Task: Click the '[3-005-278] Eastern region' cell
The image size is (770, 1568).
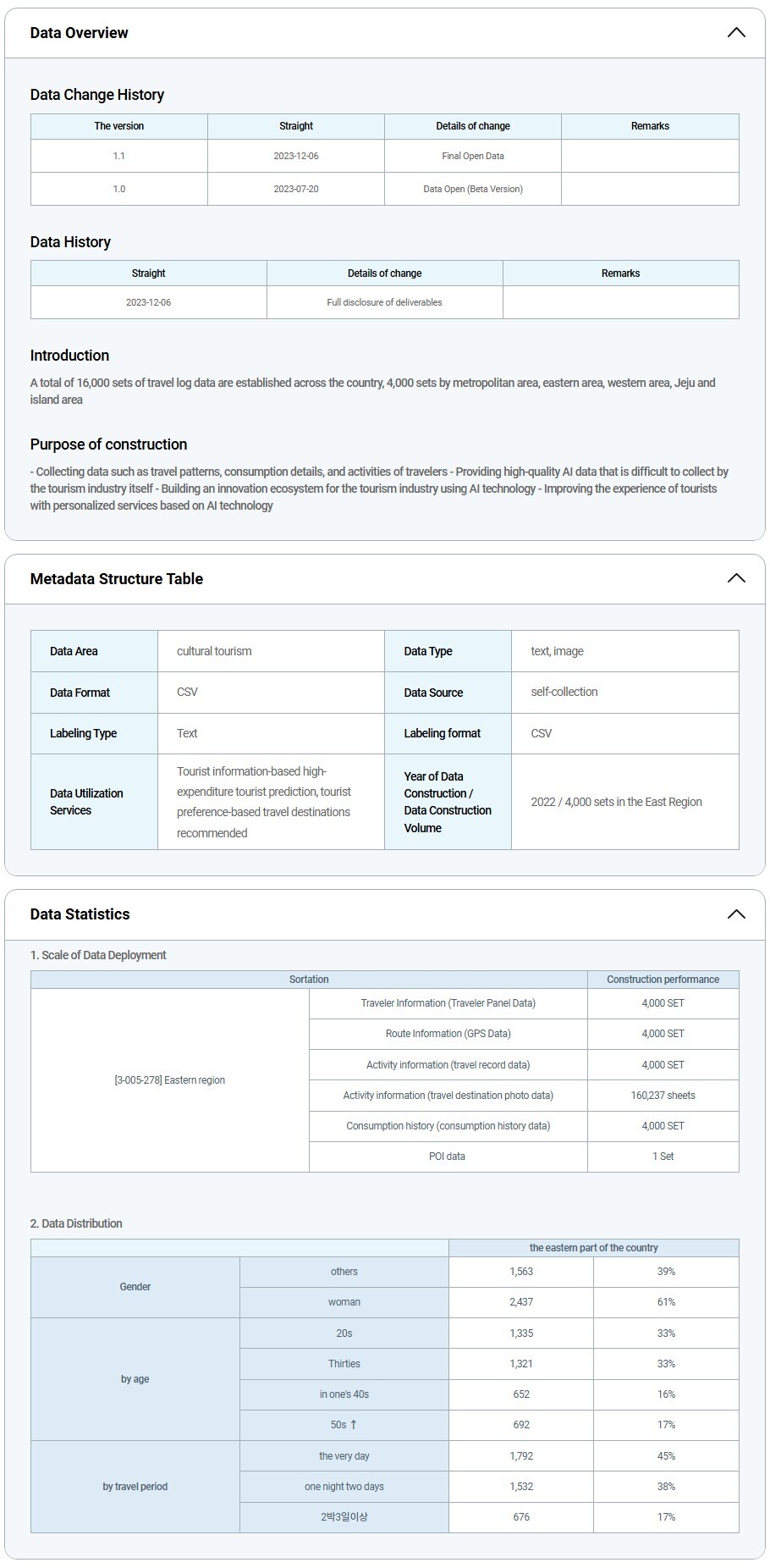Action: [169, 1080]
